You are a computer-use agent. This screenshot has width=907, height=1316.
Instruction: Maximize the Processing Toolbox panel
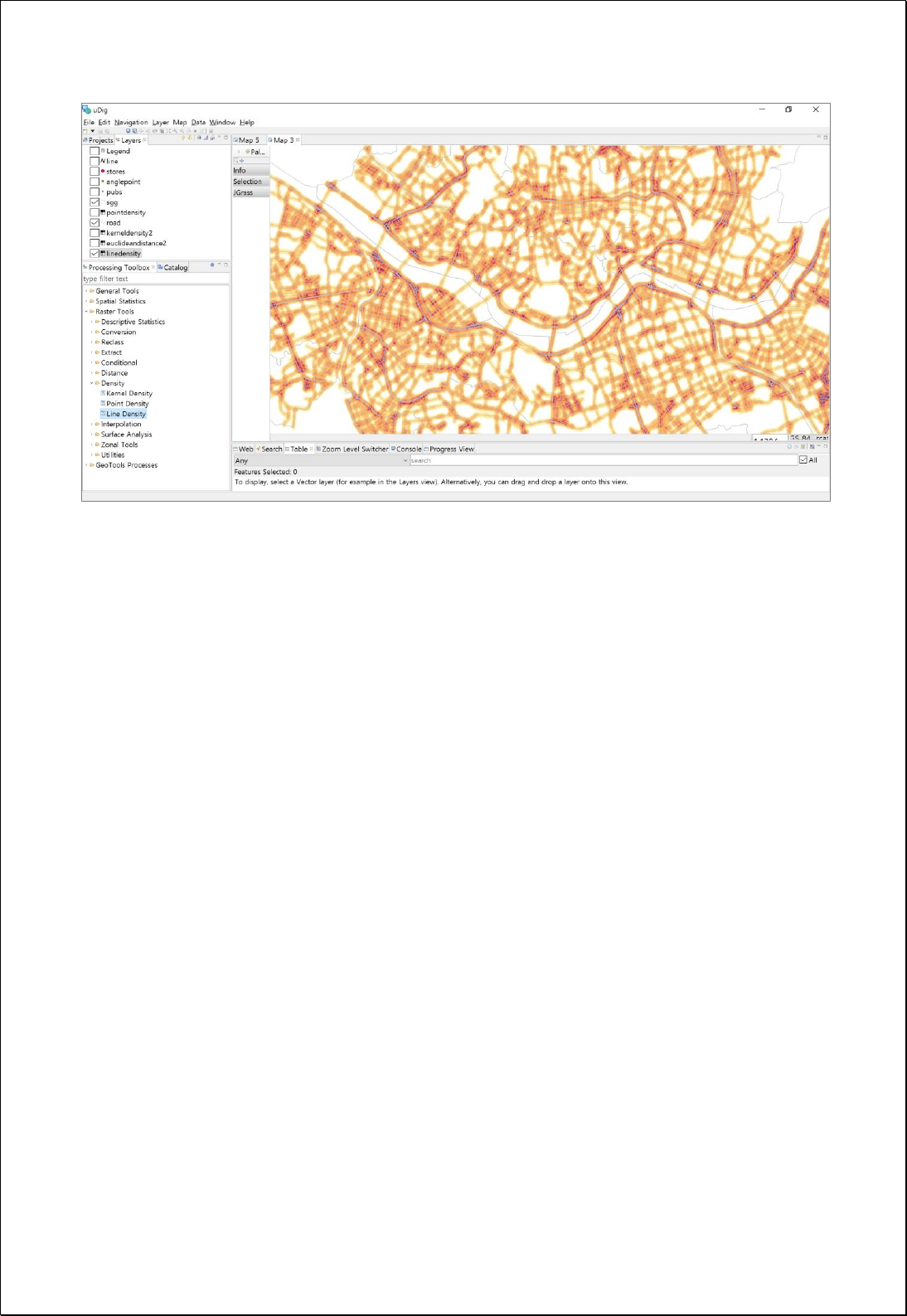click(x=226, y=265)
